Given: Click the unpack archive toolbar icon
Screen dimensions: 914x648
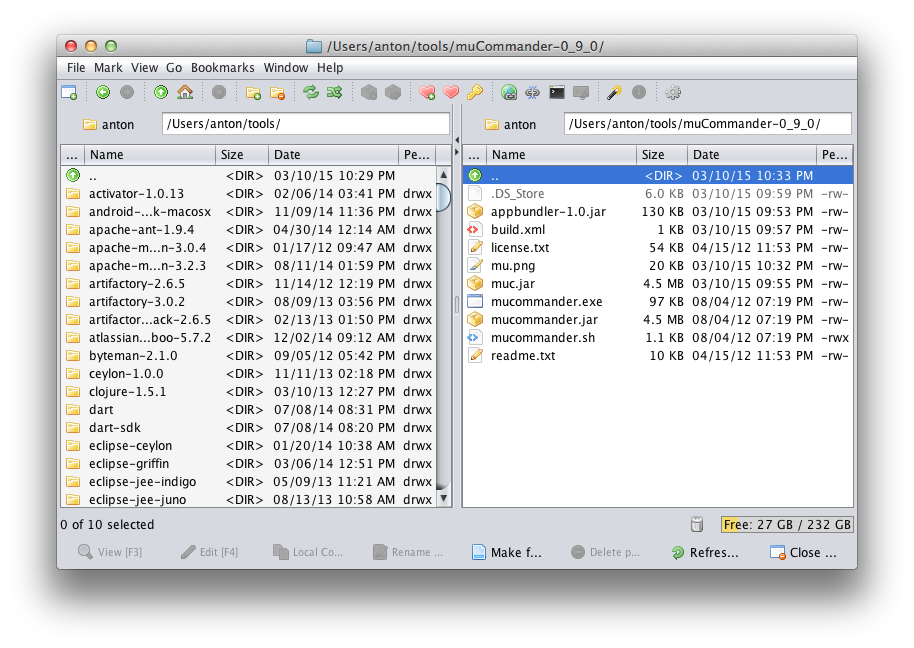Looking at the screenshot, I should tap(393, 92).
